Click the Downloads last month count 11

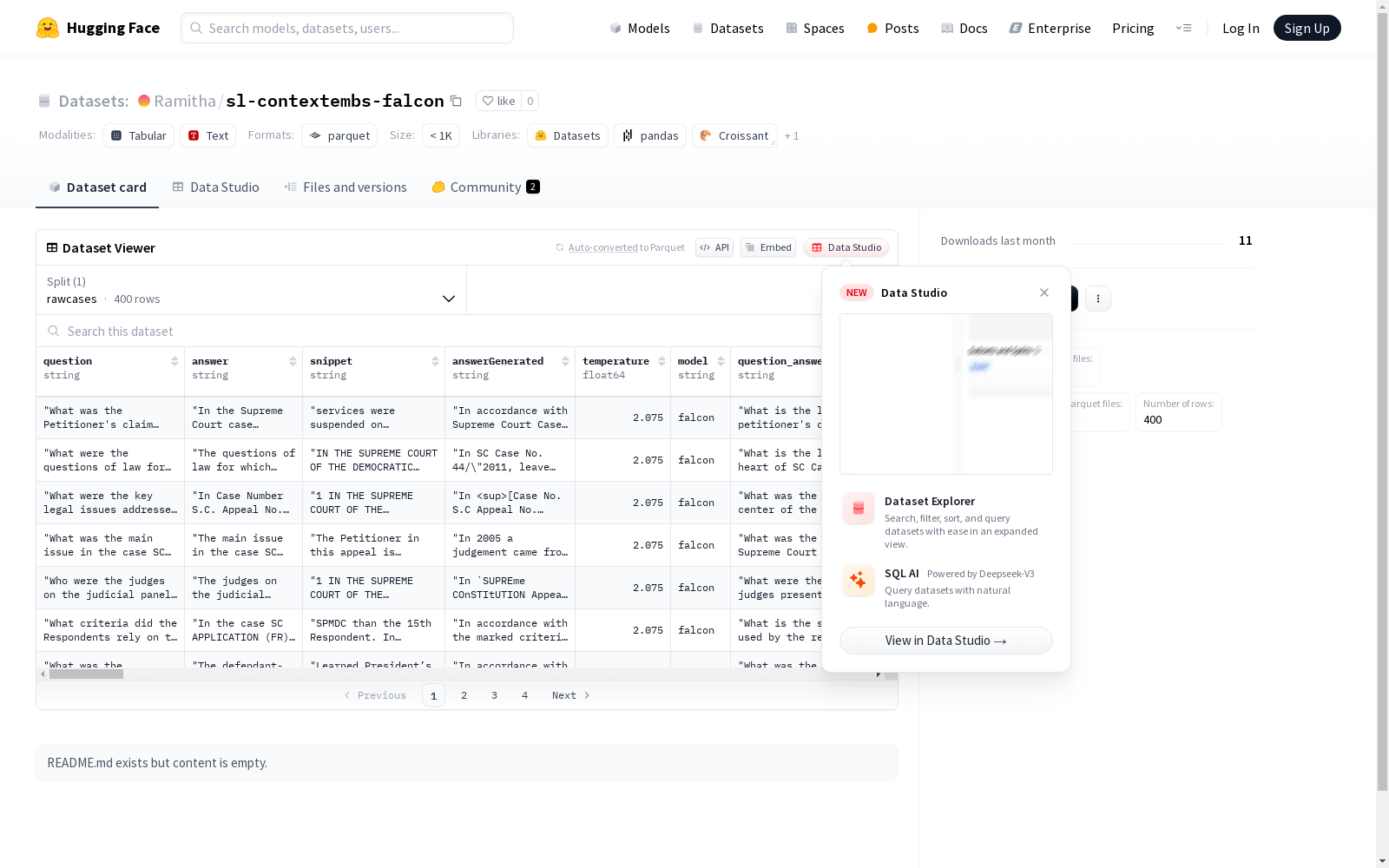[x=1246, y=240]
